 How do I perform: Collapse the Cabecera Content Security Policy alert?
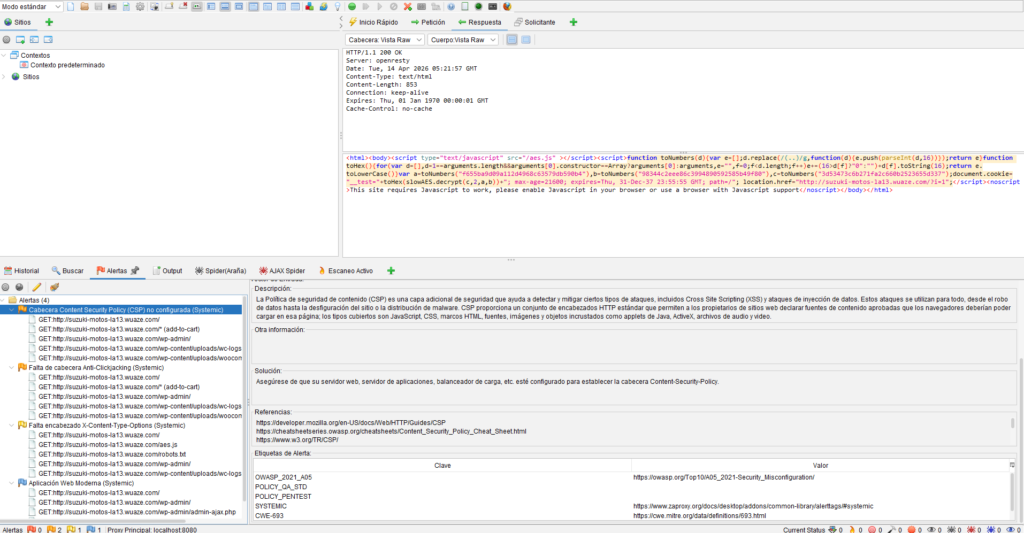point(12,310)
